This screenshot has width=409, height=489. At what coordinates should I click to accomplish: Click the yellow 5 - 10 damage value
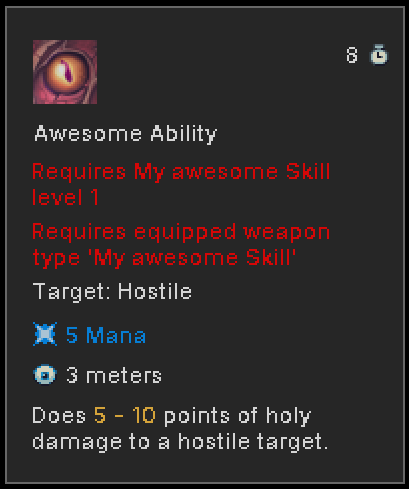point(125,415)
